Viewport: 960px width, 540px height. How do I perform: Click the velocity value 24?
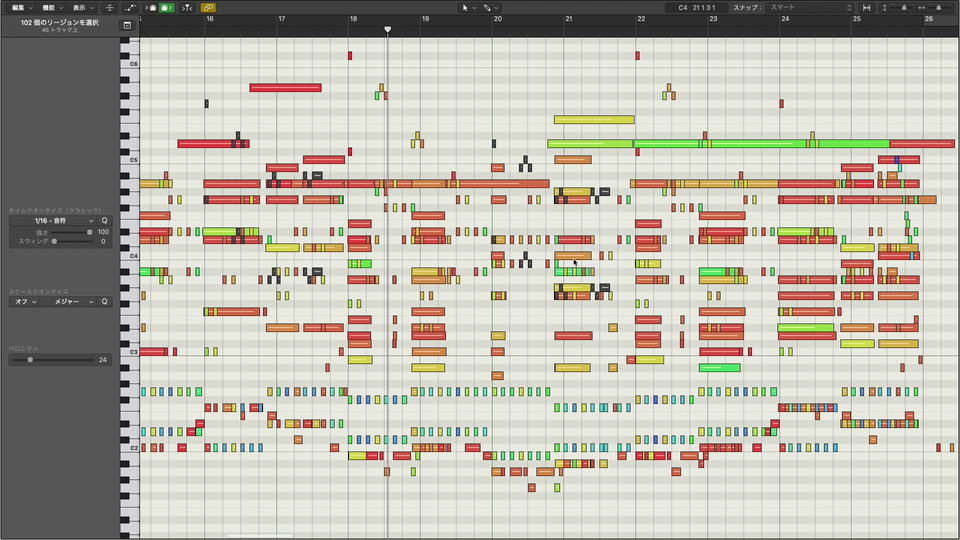[x=103, y=360]
